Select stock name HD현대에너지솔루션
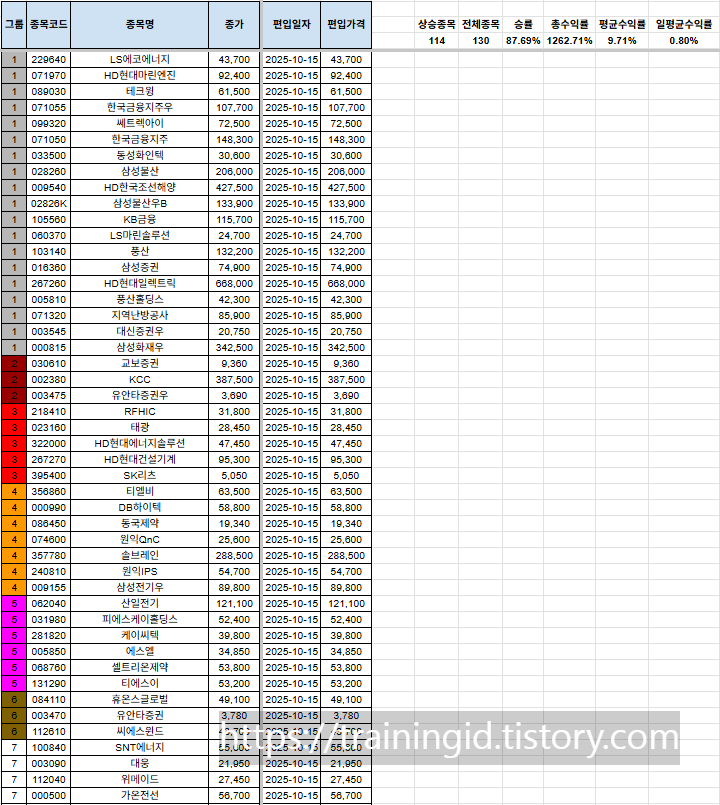The height and width of the screenshot is (805, 720). (140, 443)
